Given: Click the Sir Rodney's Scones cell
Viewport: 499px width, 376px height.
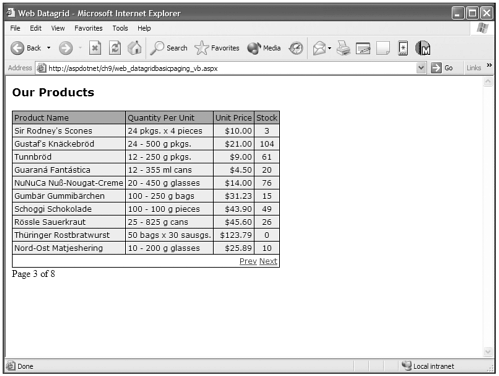Looking at the screenshot, I should point(69,131).
